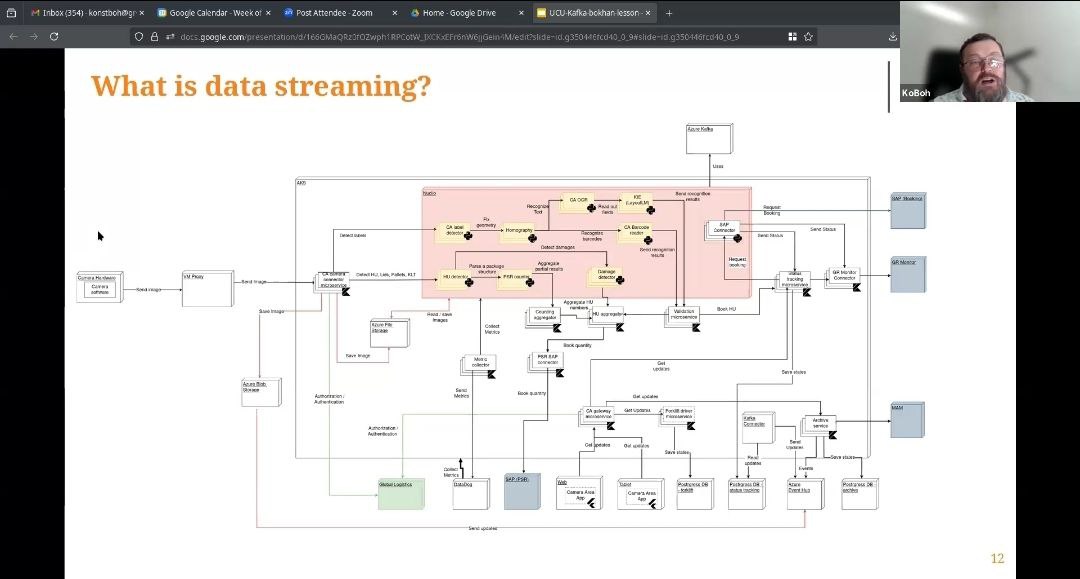Select the UCU-Kafka-bokhan-lesson tab
The width and height of the screenshot is (1080, 579).
594,12
